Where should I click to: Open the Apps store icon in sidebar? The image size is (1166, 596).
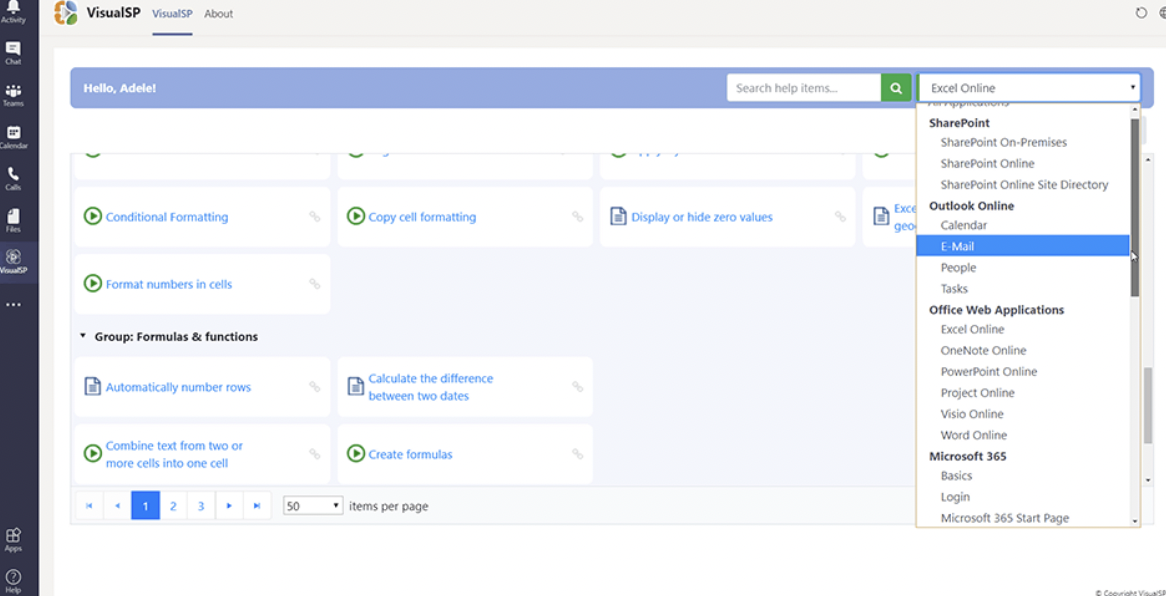[13, 539]
